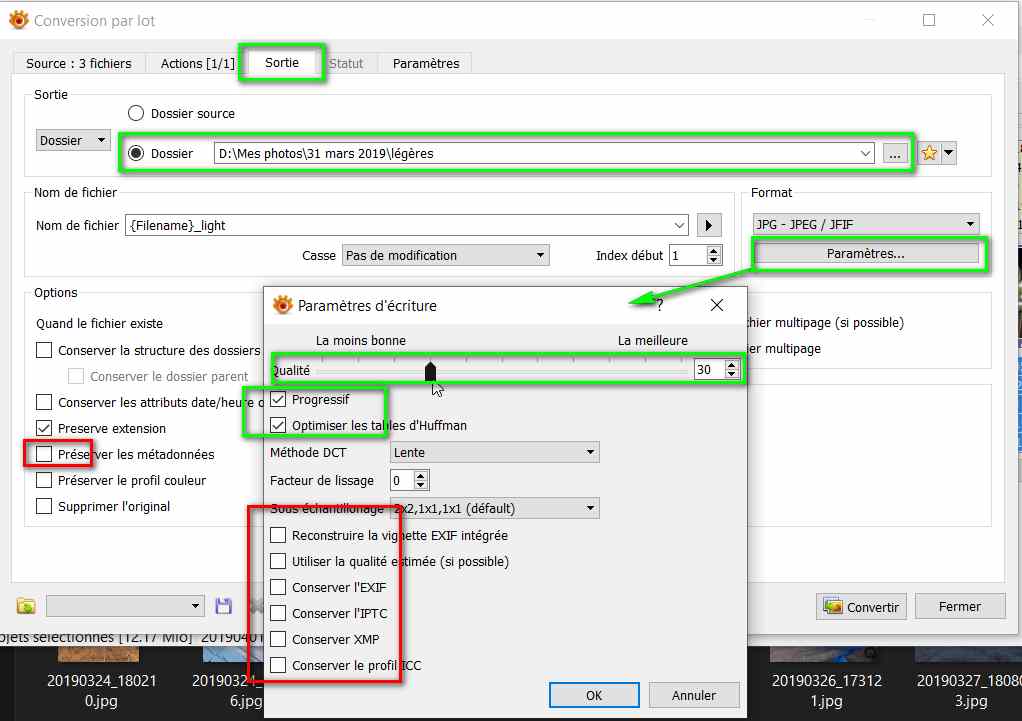Viewport: 1022px width, 721px height.
Task: Increase Facteur de lissage with the up arrow
Action: click(x=421, y=476)
